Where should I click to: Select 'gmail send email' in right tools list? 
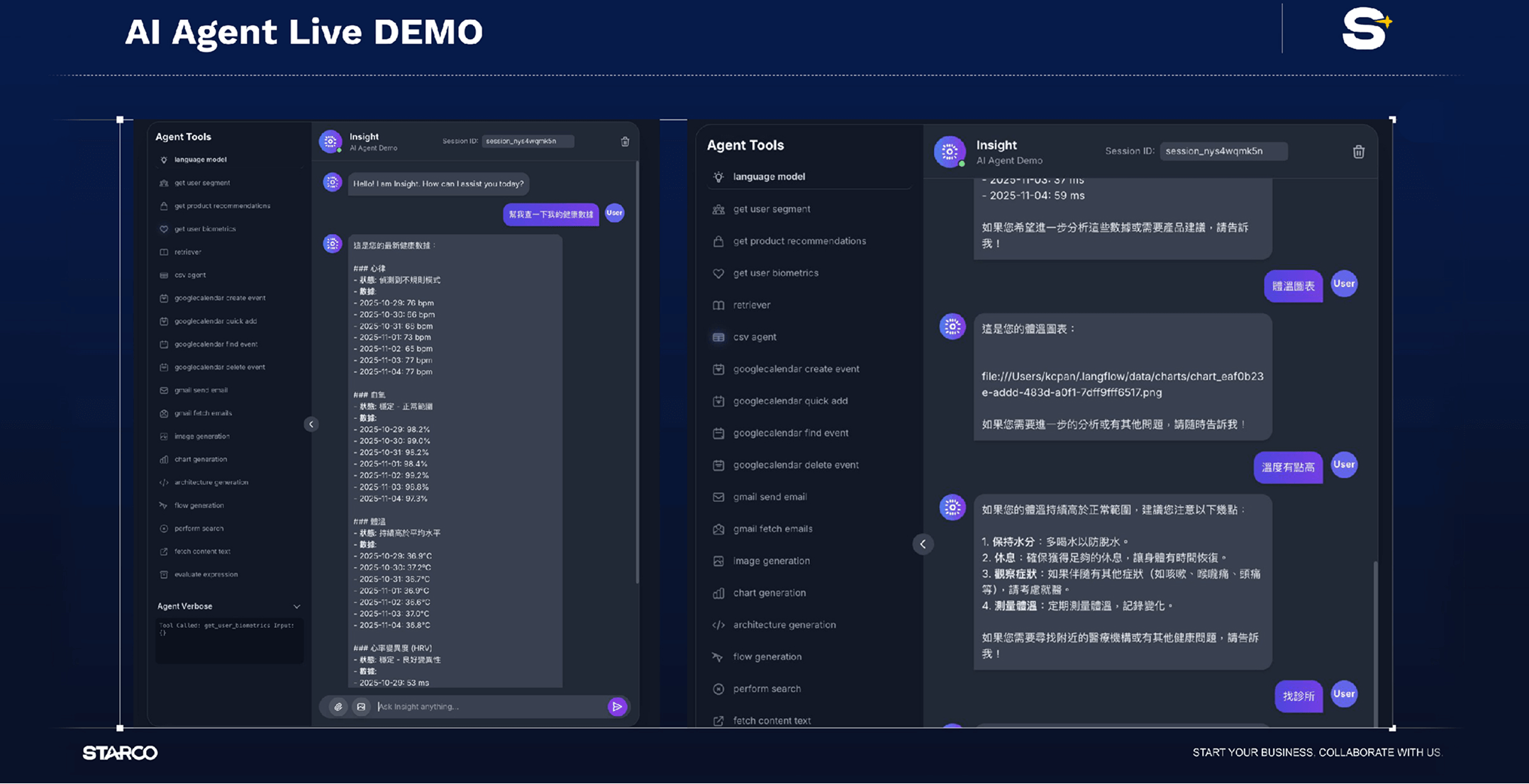coord(769,497)
